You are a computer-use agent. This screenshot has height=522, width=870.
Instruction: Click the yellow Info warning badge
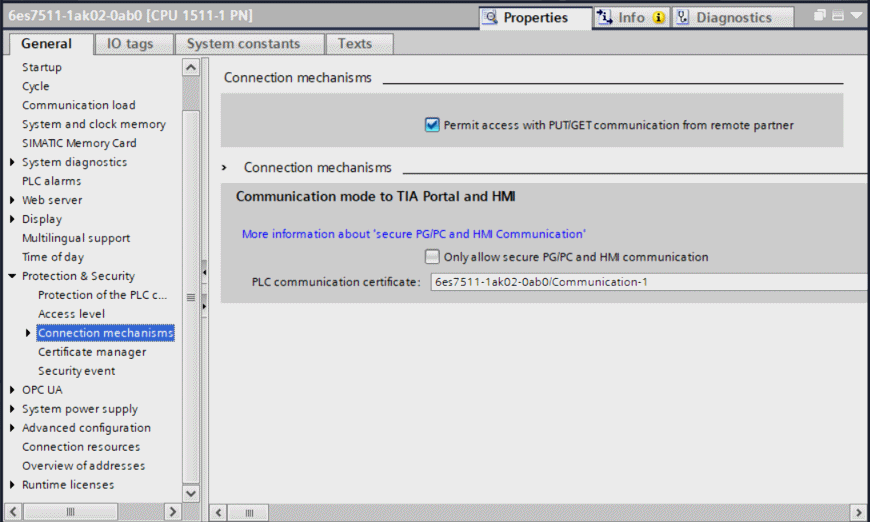coord(659,18)
